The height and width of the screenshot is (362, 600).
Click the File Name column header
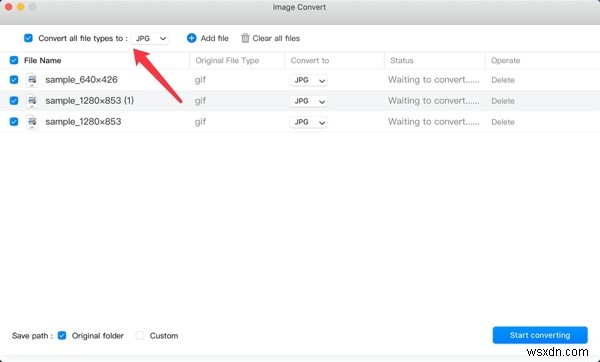[x=42, y=60]
